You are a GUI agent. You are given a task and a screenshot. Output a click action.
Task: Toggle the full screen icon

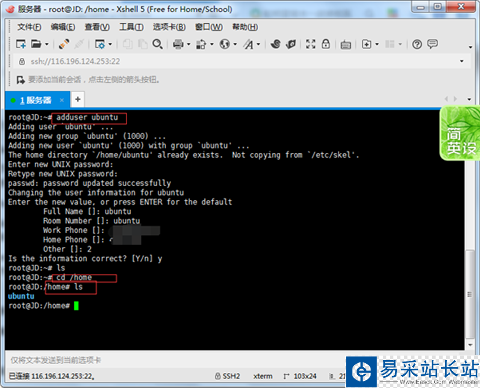[x=311, y=44]
